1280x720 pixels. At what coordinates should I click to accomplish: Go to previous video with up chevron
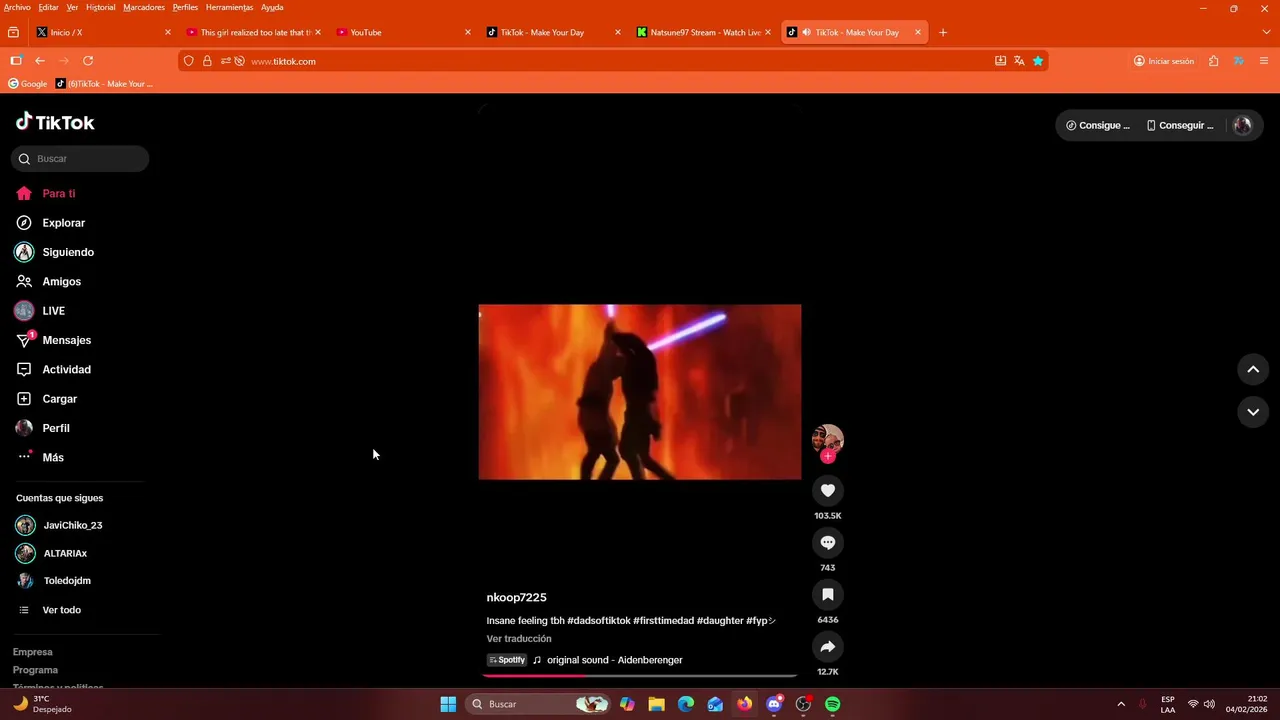tap(1253, 369)
